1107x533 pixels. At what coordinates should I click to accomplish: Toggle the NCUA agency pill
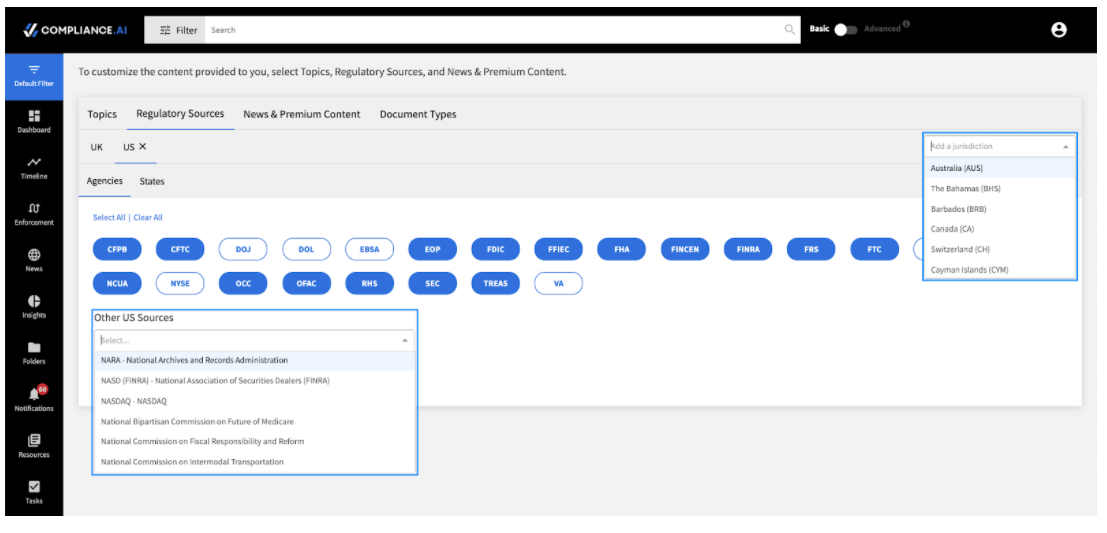pyautogui.click(x=117, y=284)
